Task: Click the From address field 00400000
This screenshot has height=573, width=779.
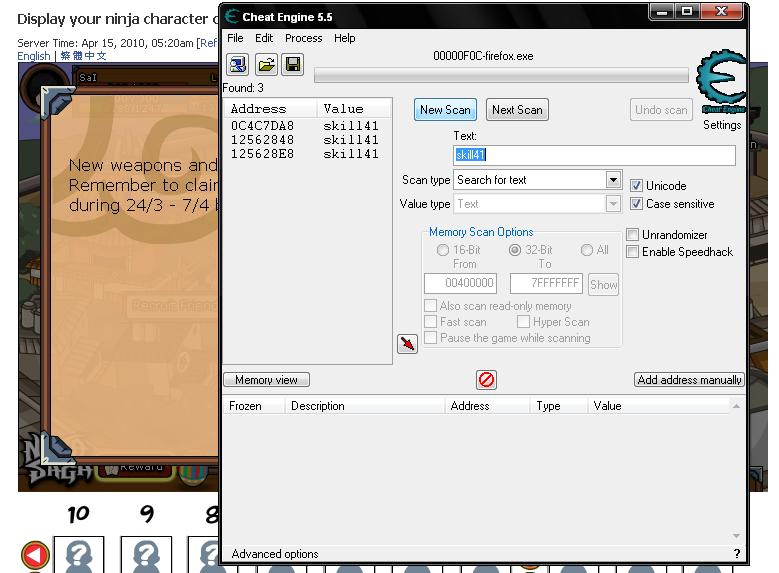Action: click(x=461, y=283)
